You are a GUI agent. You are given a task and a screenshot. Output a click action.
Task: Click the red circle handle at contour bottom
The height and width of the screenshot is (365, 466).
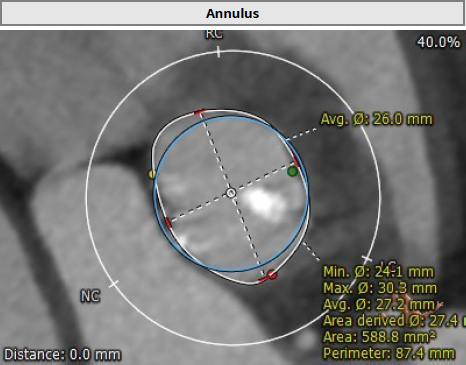[272, 275]
